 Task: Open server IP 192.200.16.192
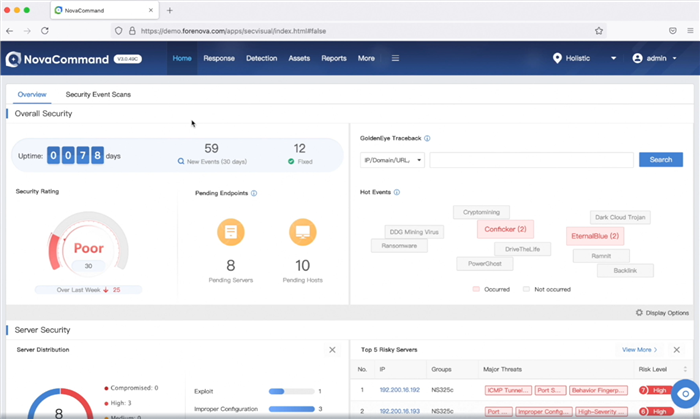[x=400, y=390]
